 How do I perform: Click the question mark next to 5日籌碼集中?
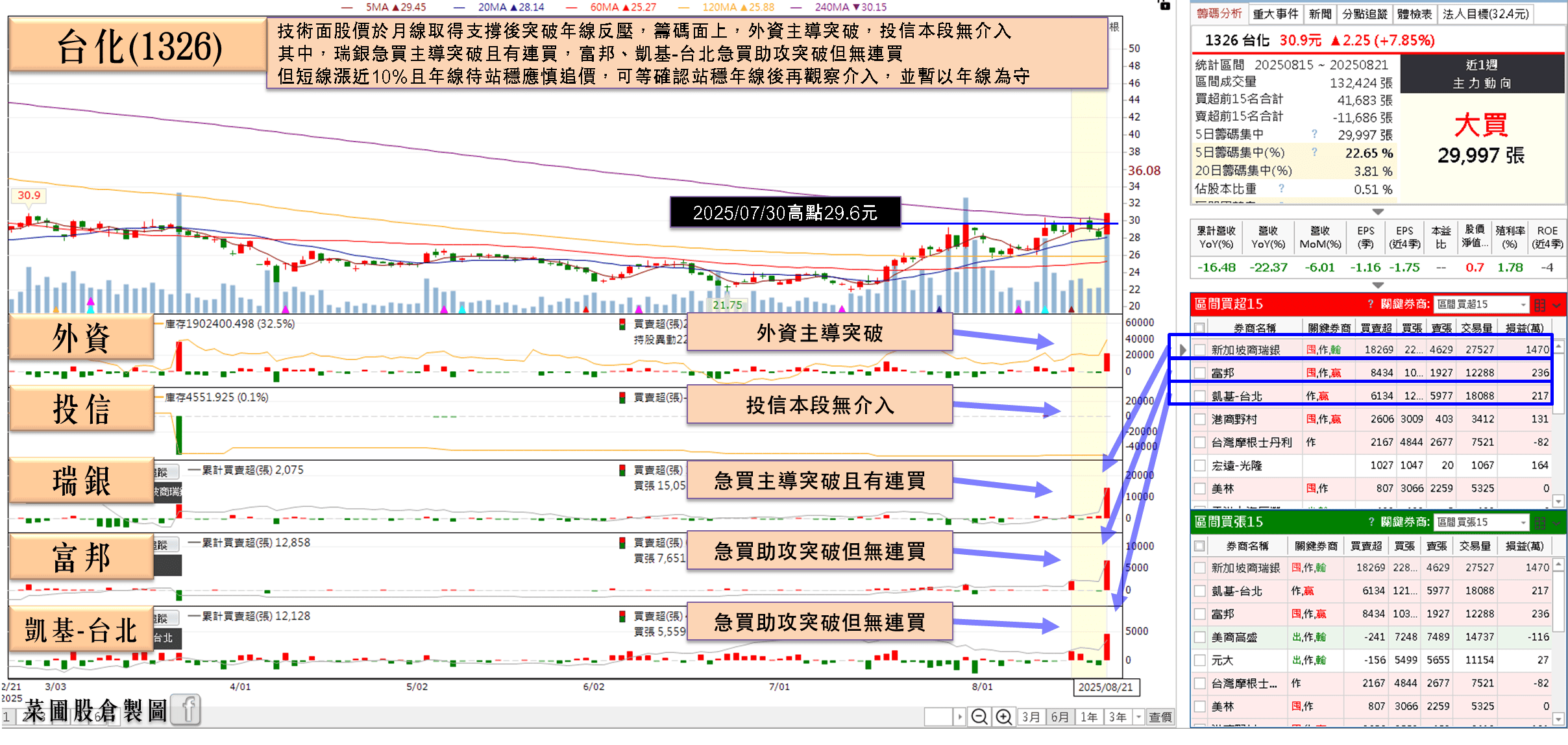click(1314, 134)
